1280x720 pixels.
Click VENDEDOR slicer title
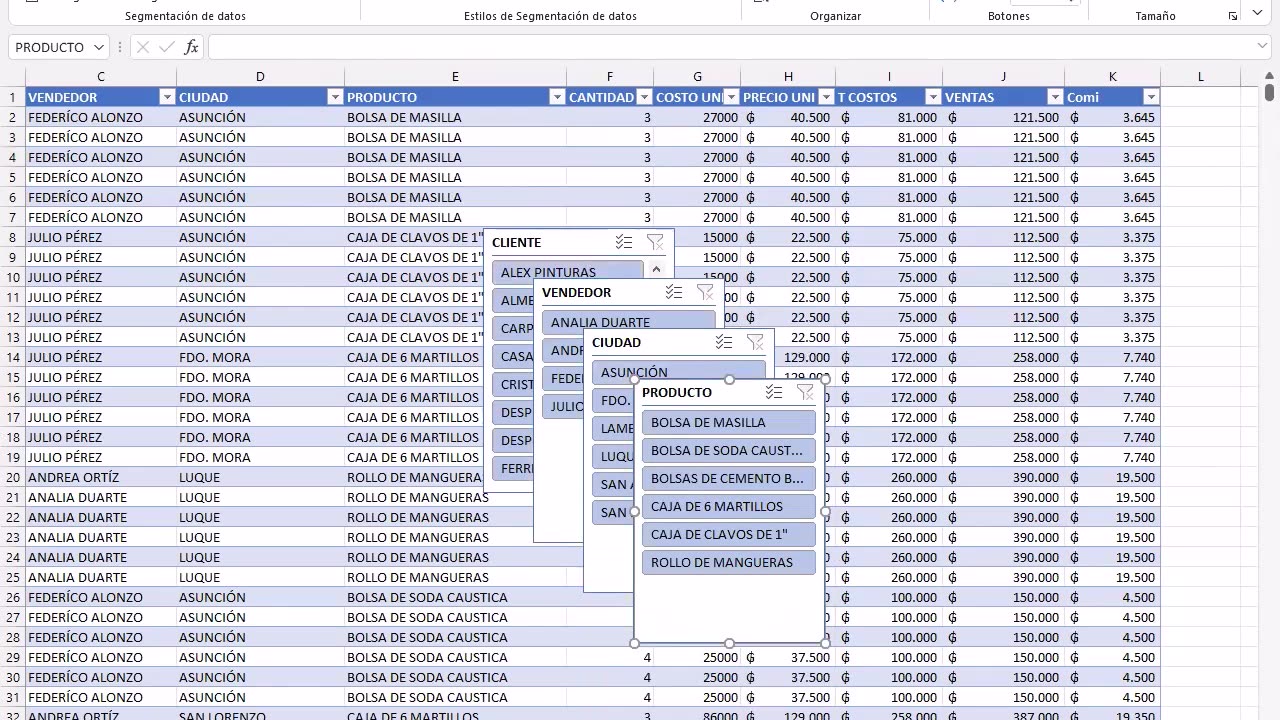point(576,292)
